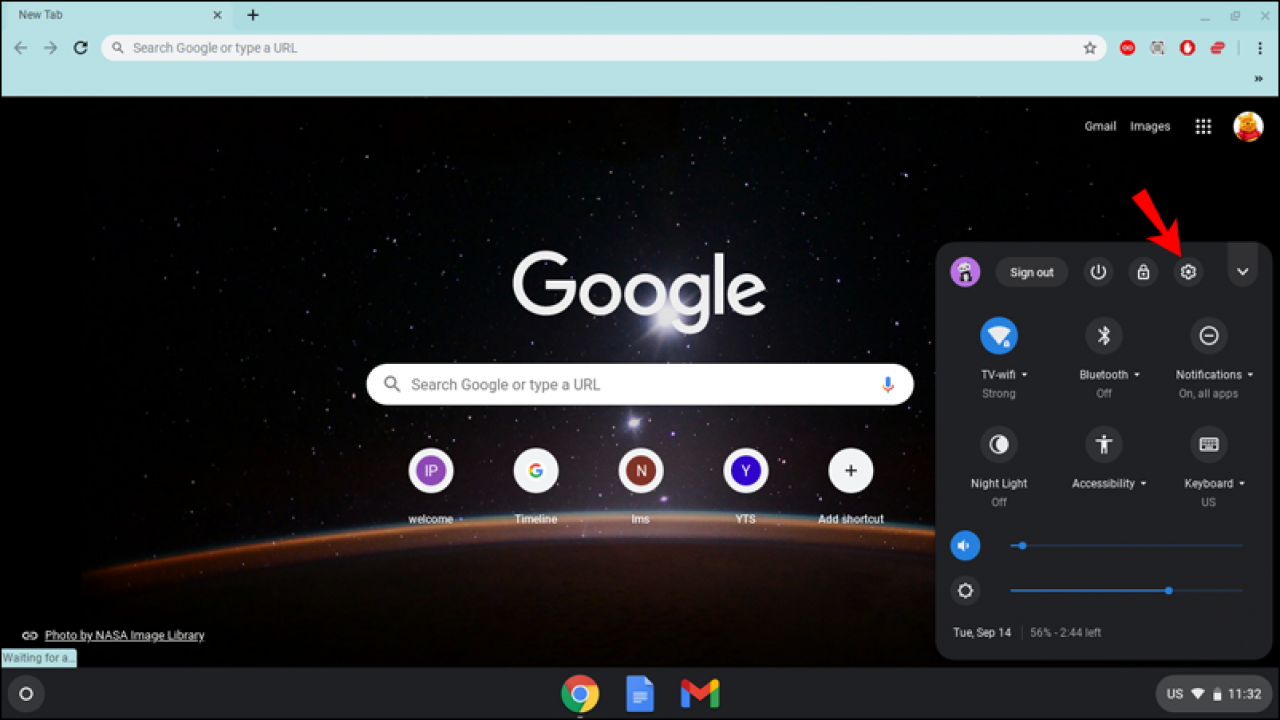Click the power icon in quick settings

point(1098,271)
